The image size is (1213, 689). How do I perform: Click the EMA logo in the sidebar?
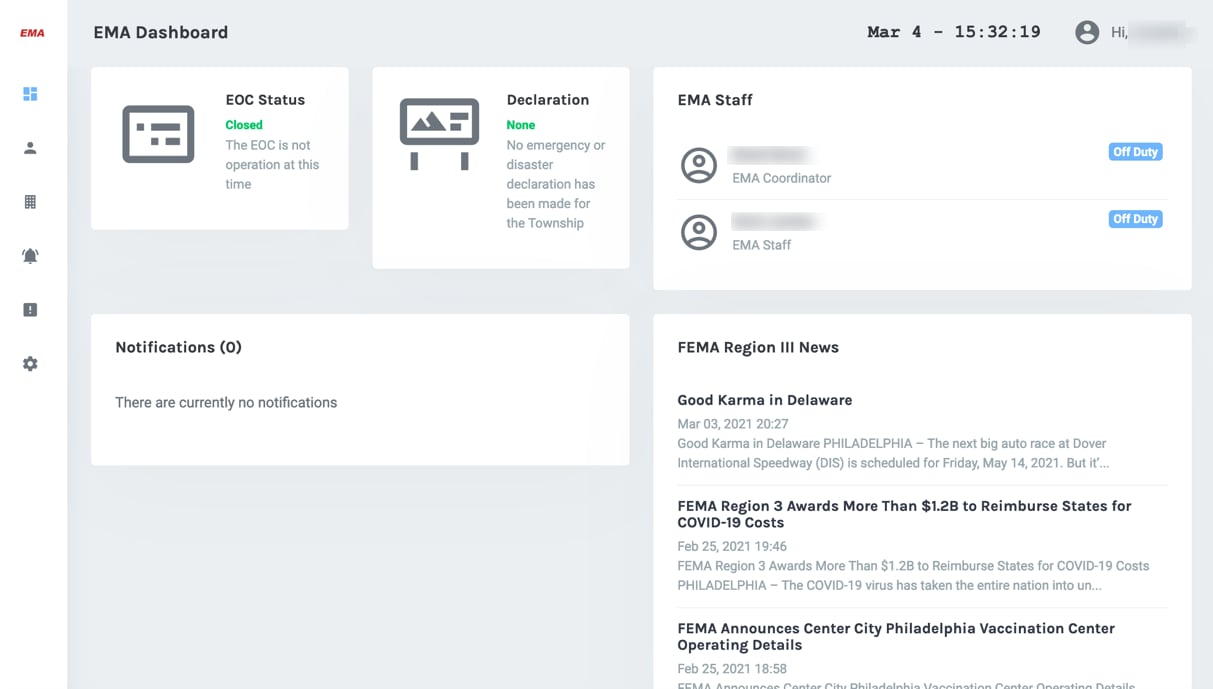point(32,33)
